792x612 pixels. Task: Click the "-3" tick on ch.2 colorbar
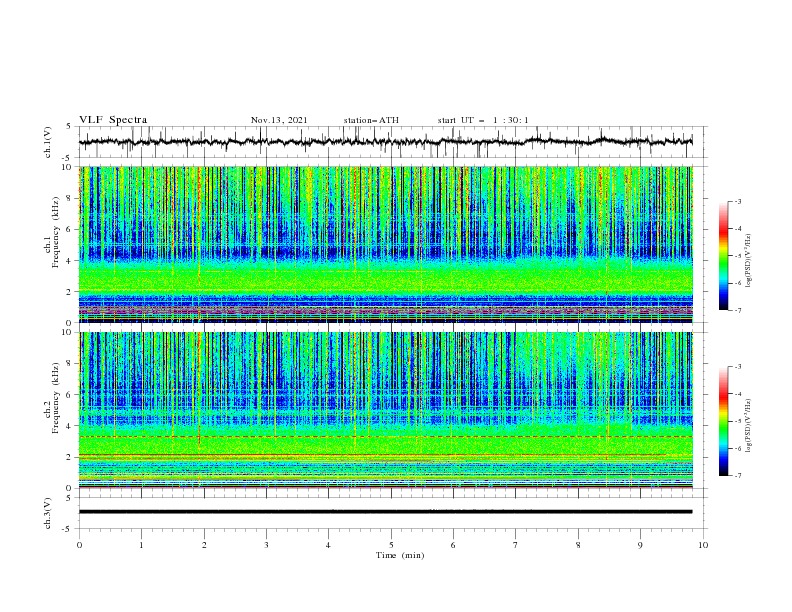737,367
